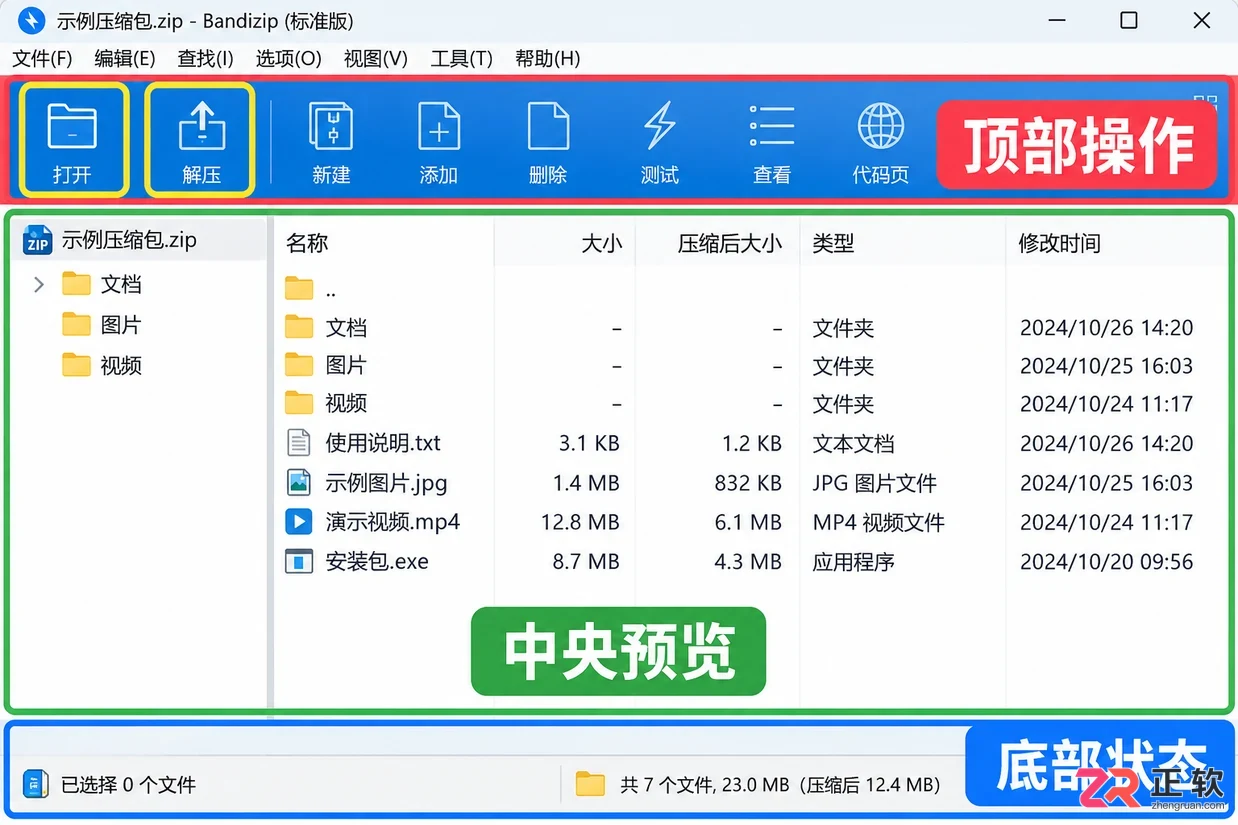This screenshot has width=1238, height=825.
Task: Click the 4.3 MB compressed size cell
Action: [748, 562]
